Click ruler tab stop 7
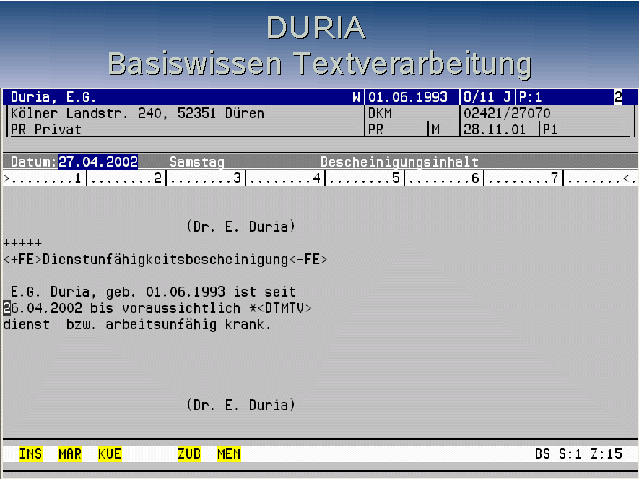Viewport: 640px width, 480px height. [554, 178]
